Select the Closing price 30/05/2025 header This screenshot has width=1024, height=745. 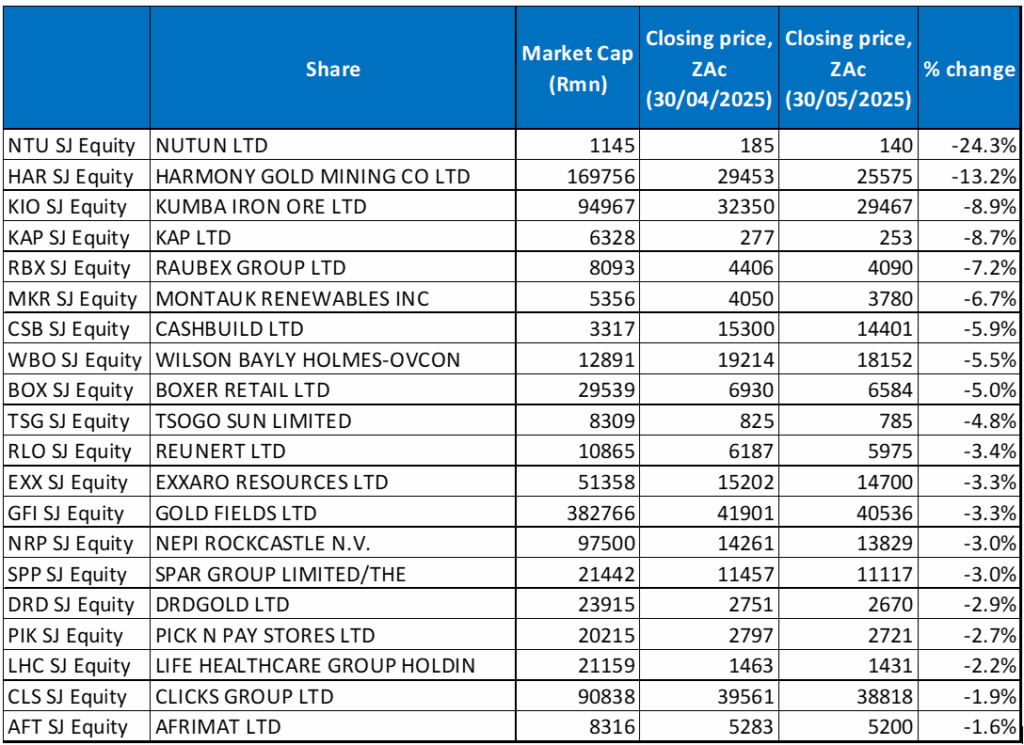[x=848, y=69]
